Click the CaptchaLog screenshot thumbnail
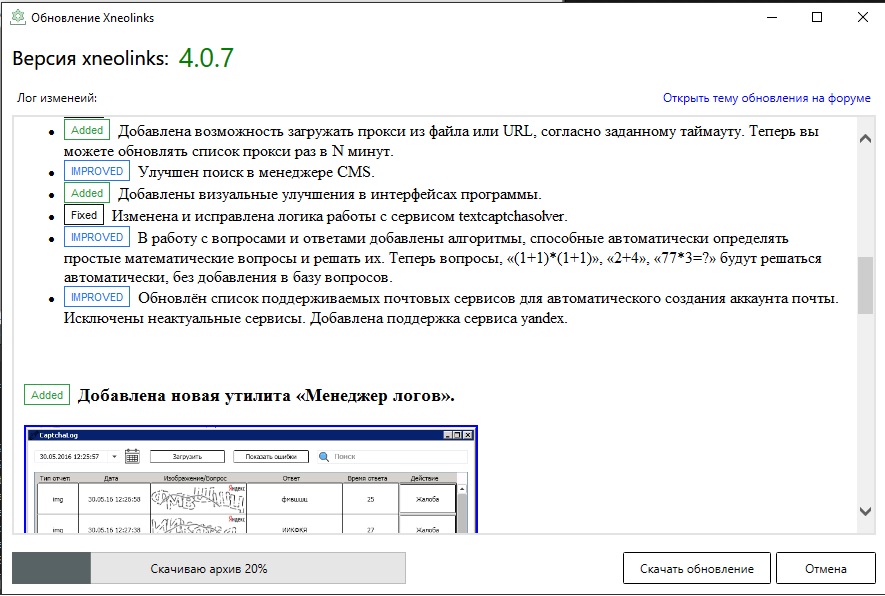The image size is (885, 596). pyautogui.click(x=251, y=479)
